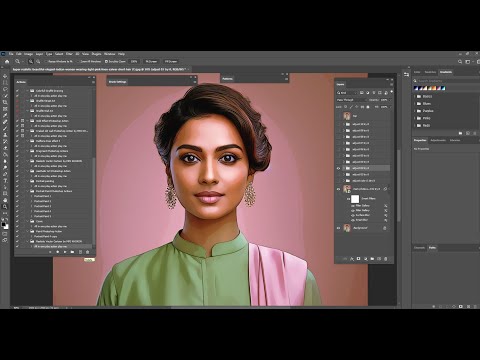
Task: Select the Eraser tool
Action: coord(5,148)
